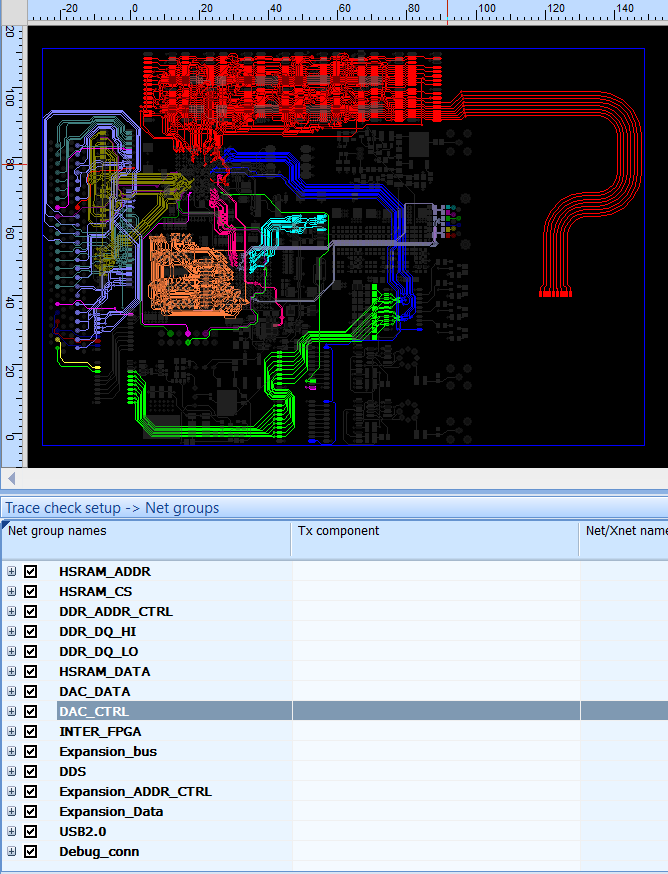Expand the Expansion_Data tree node
Viewport: 668px width, 874px height.
tap(12, 812)
